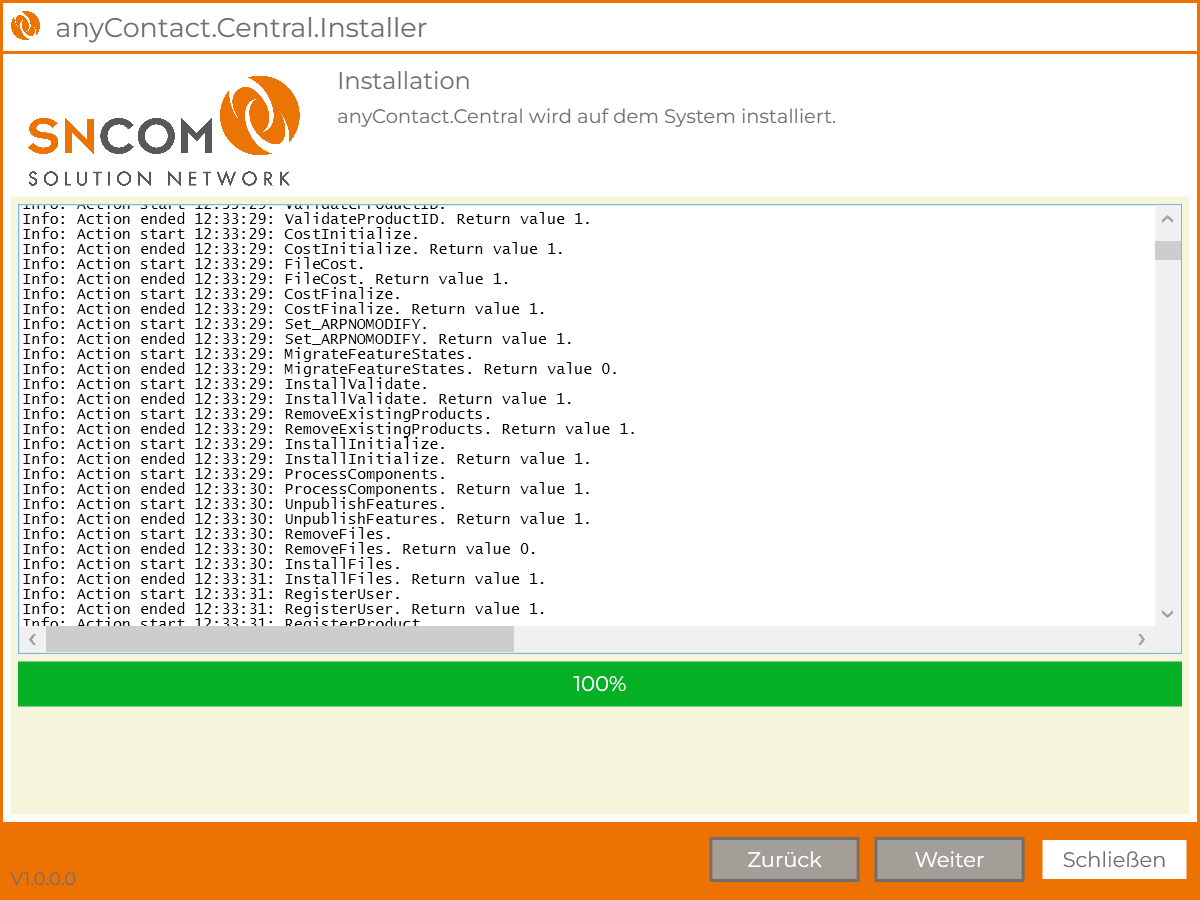Click the V1.0.0.0 version label

43,879
